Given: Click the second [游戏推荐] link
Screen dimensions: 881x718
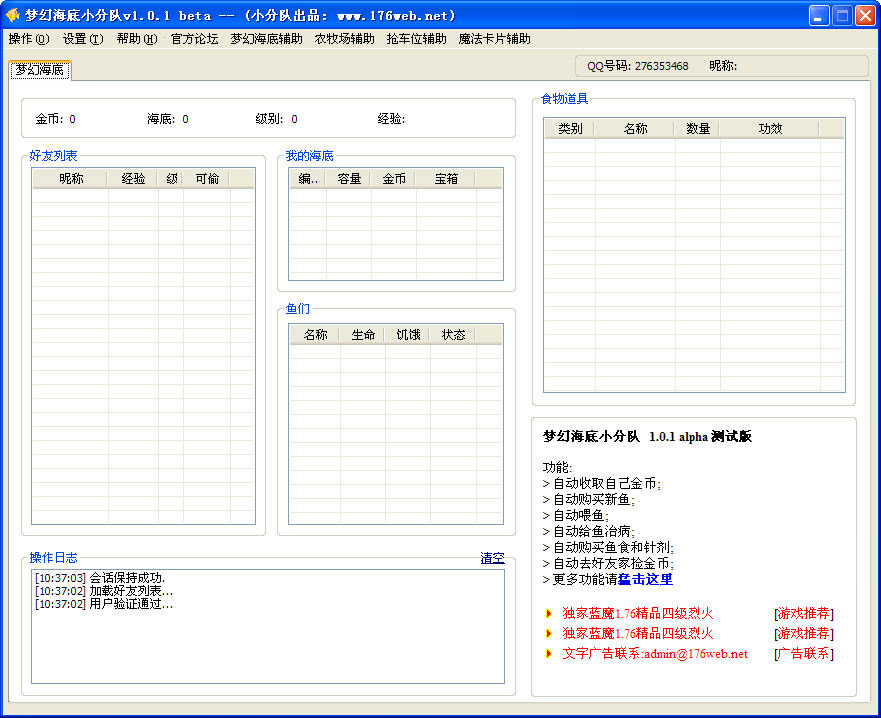Looking at the screenshot, I should [x=803, y=633].
